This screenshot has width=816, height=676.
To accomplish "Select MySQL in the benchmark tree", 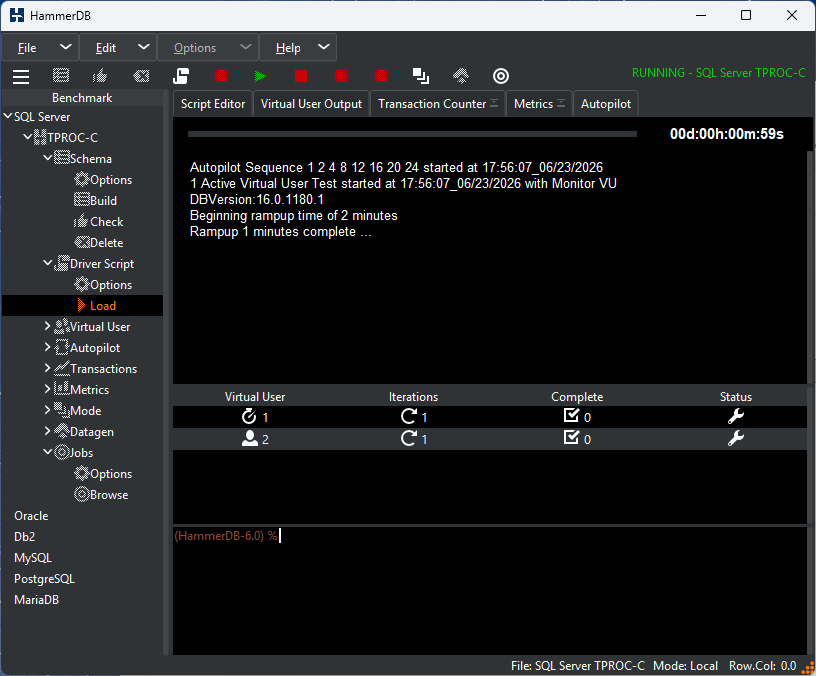I will click(33, 558).
